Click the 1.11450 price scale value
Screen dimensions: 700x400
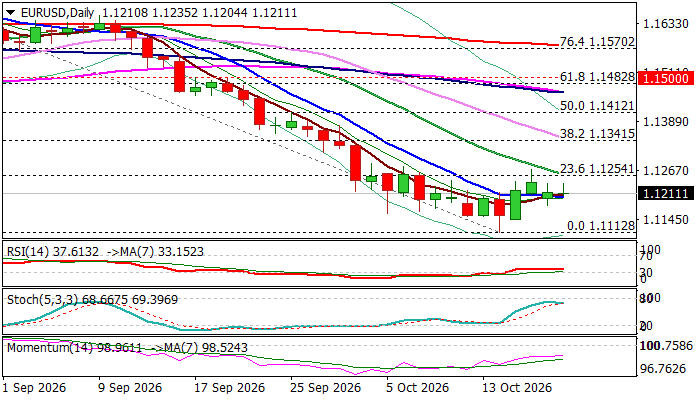(666, 220)
